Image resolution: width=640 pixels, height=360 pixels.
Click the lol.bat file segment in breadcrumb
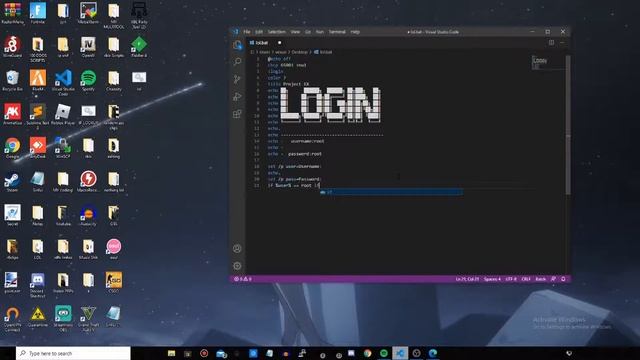coord(323,52)
